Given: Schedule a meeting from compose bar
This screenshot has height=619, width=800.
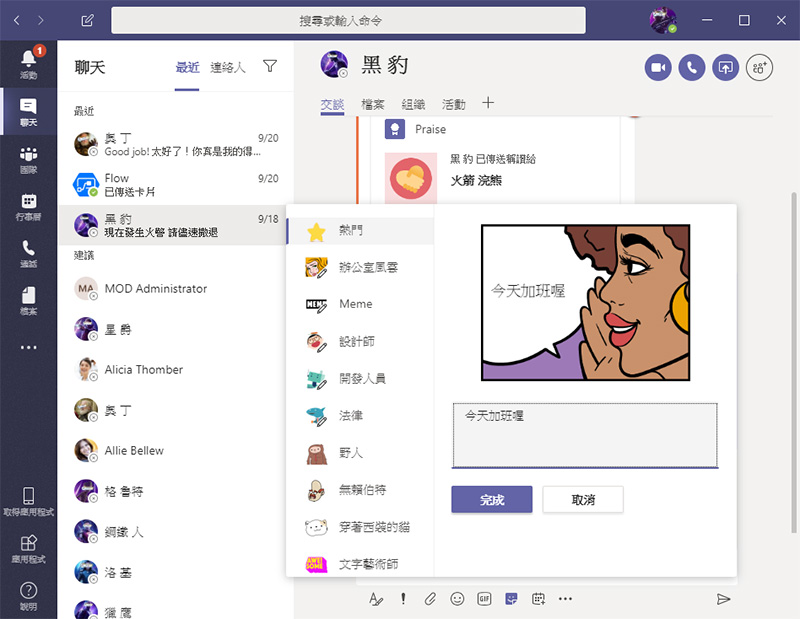Looking at the screenshot, I should [x=538, y=599].
